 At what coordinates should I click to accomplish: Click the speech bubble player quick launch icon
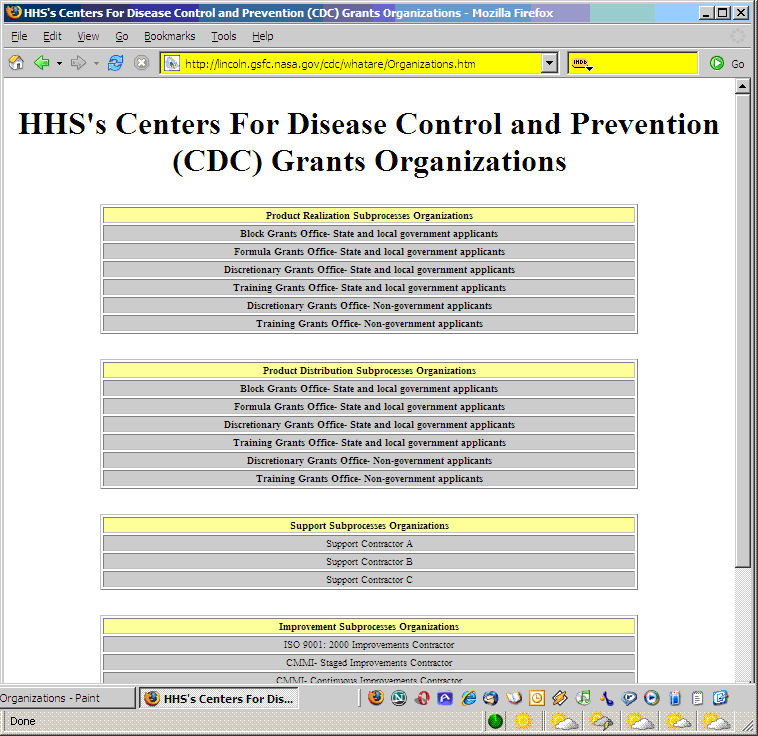coord(629,698)
